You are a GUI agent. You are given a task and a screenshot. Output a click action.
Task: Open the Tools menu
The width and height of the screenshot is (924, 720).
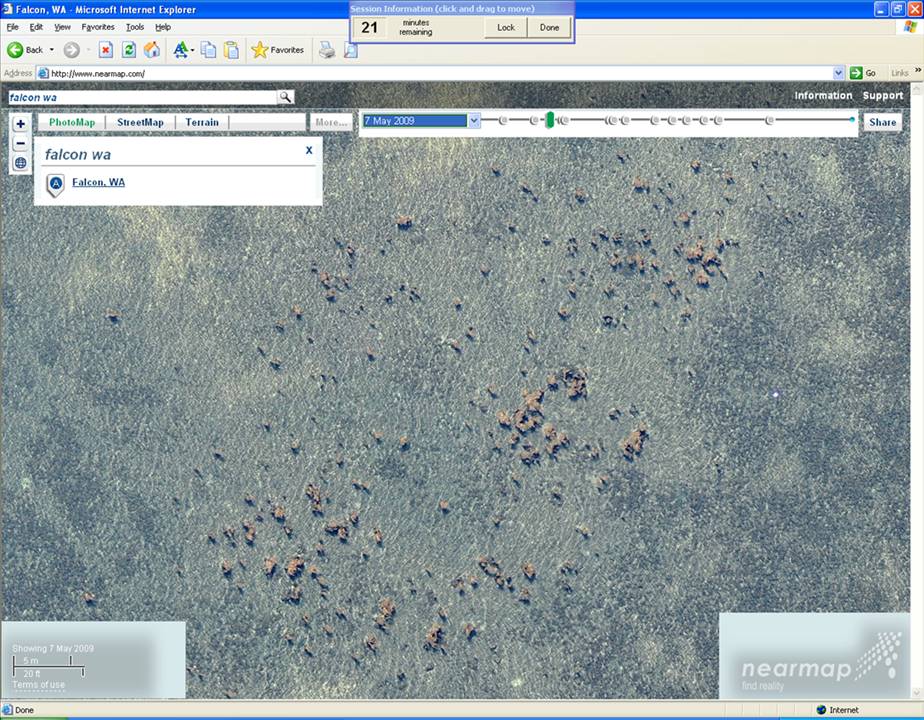pos(135,27)
